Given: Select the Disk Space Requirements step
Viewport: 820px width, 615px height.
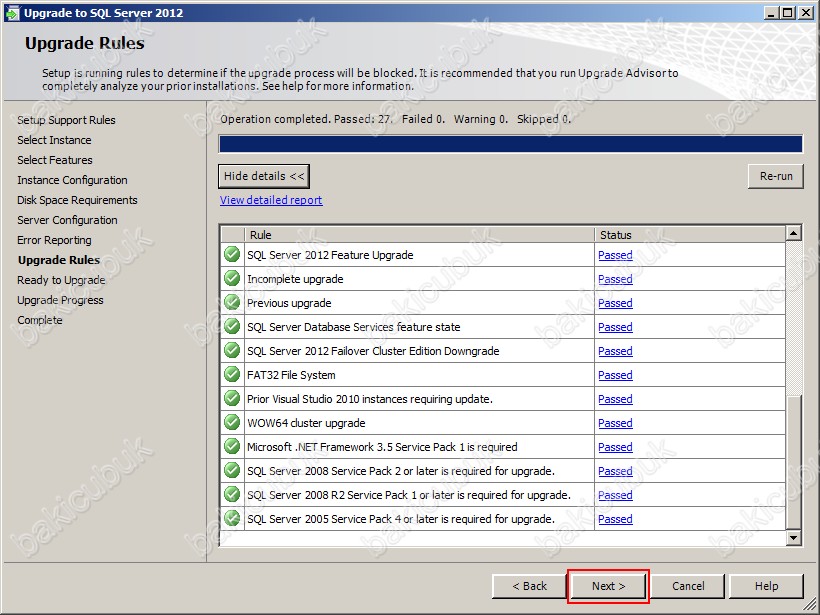Looking at the screenshot, I should tap(77, 200).
